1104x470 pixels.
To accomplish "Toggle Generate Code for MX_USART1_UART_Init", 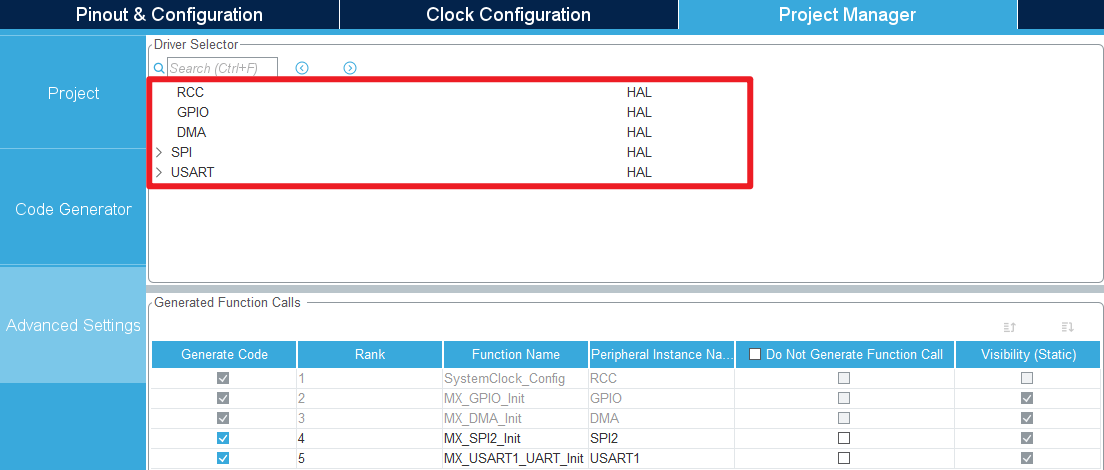I will pyautogui.click(x=223, y=458).
